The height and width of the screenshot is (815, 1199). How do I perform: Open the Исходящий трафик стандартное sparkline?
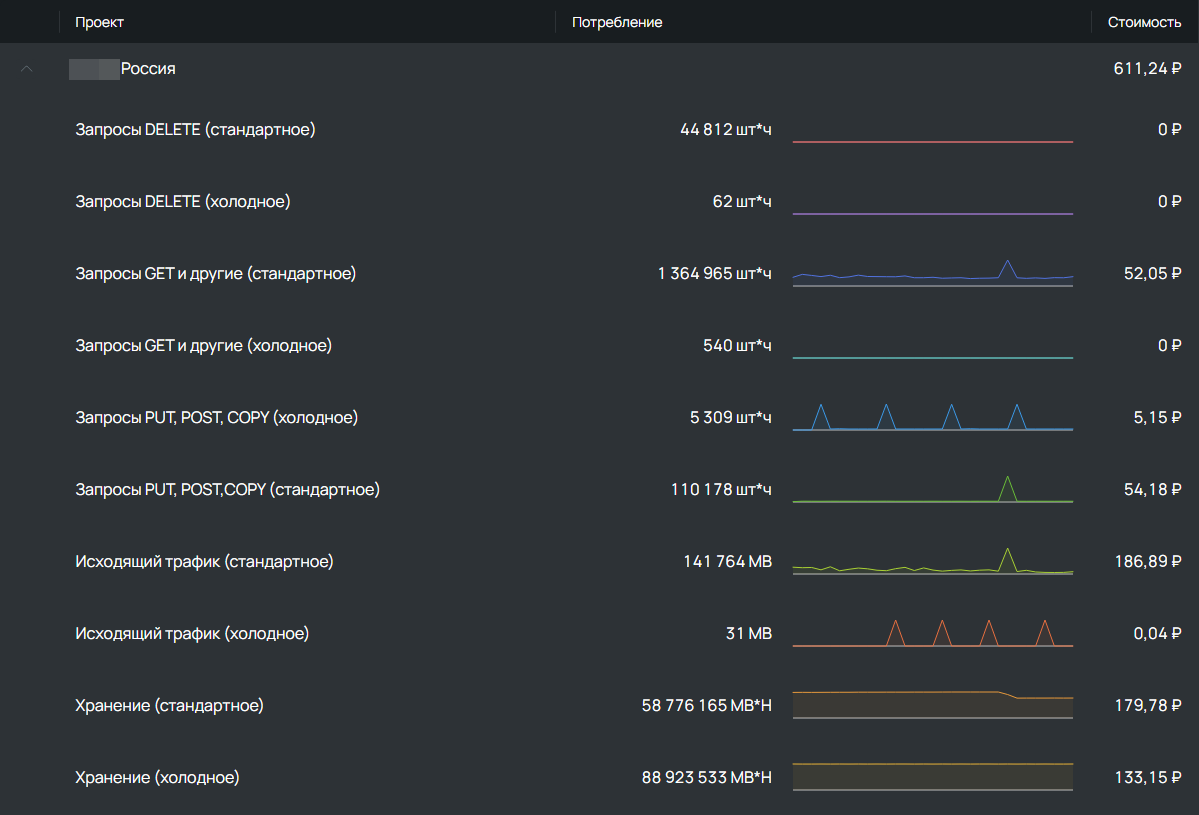pyautogui.click(x=932, y=560)
